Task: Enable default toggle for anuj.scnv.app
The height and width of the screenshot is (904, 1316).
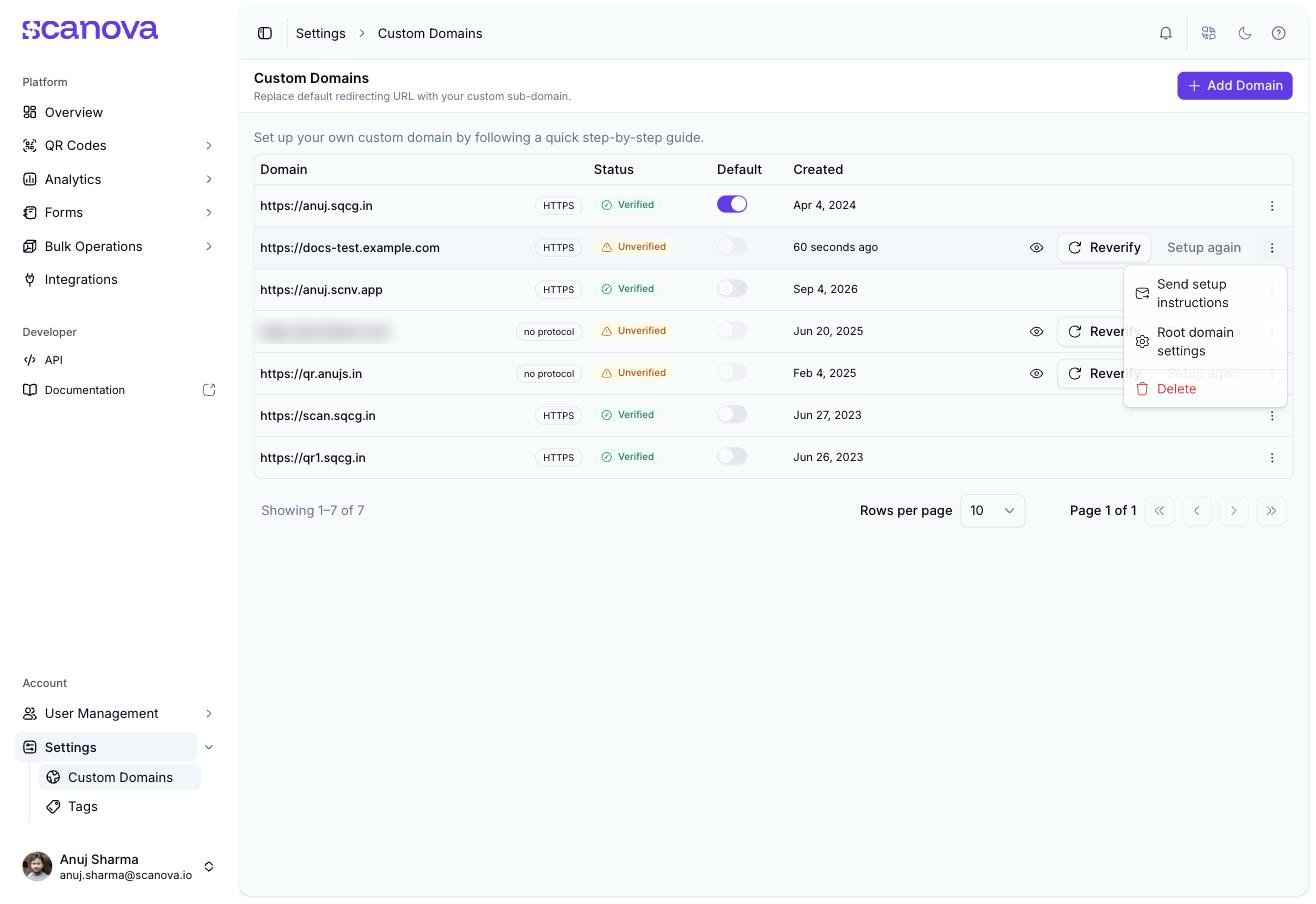Action: pyautogui.click(x=732, y=288)
